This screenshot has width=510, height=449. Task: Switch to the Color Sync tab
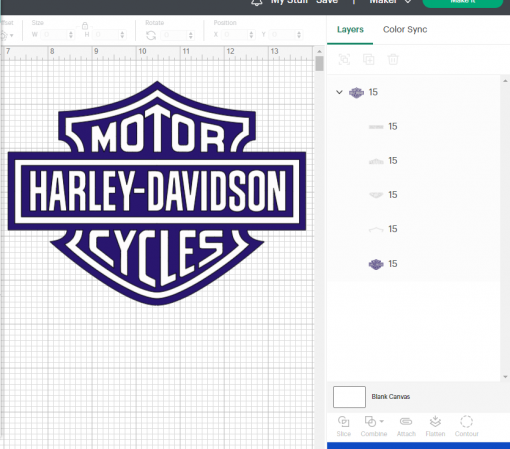[405, 29]
